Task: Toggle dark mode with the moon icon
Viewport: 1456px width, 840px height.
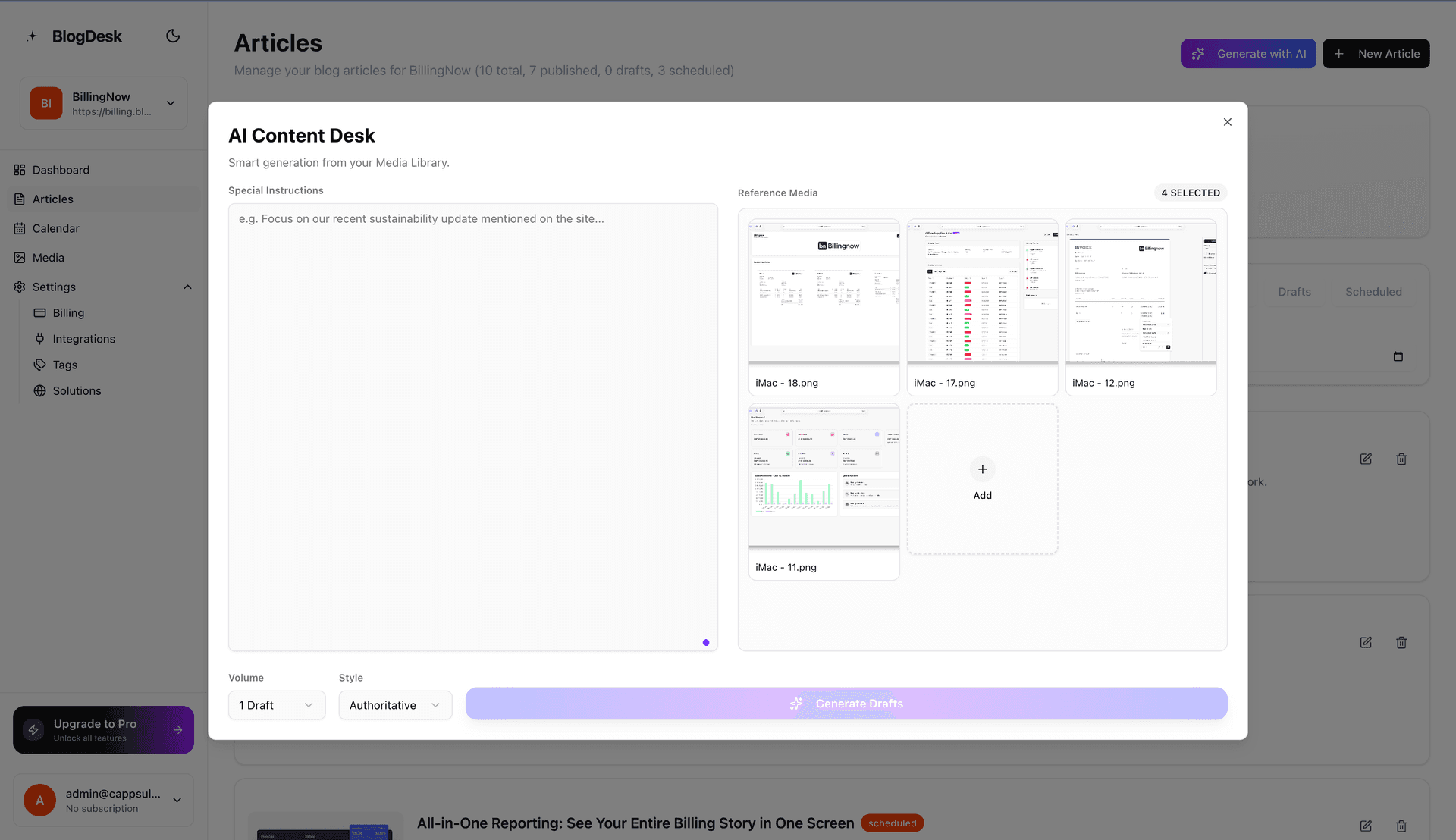Action: (172, 36)
